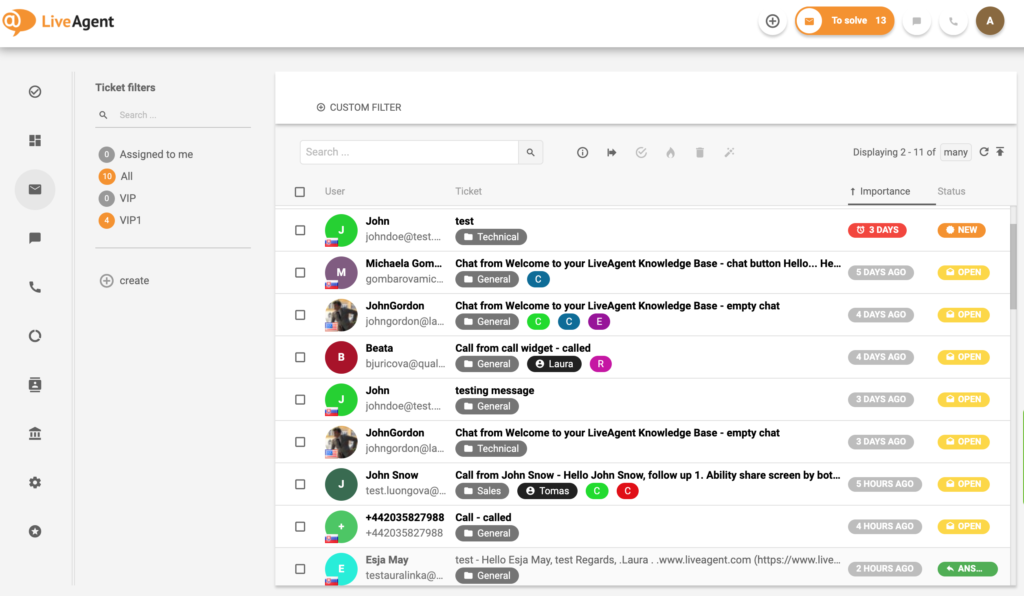Open the ticket count dropdown showing 'many'

pyautogui.click(x=955, y=151)
